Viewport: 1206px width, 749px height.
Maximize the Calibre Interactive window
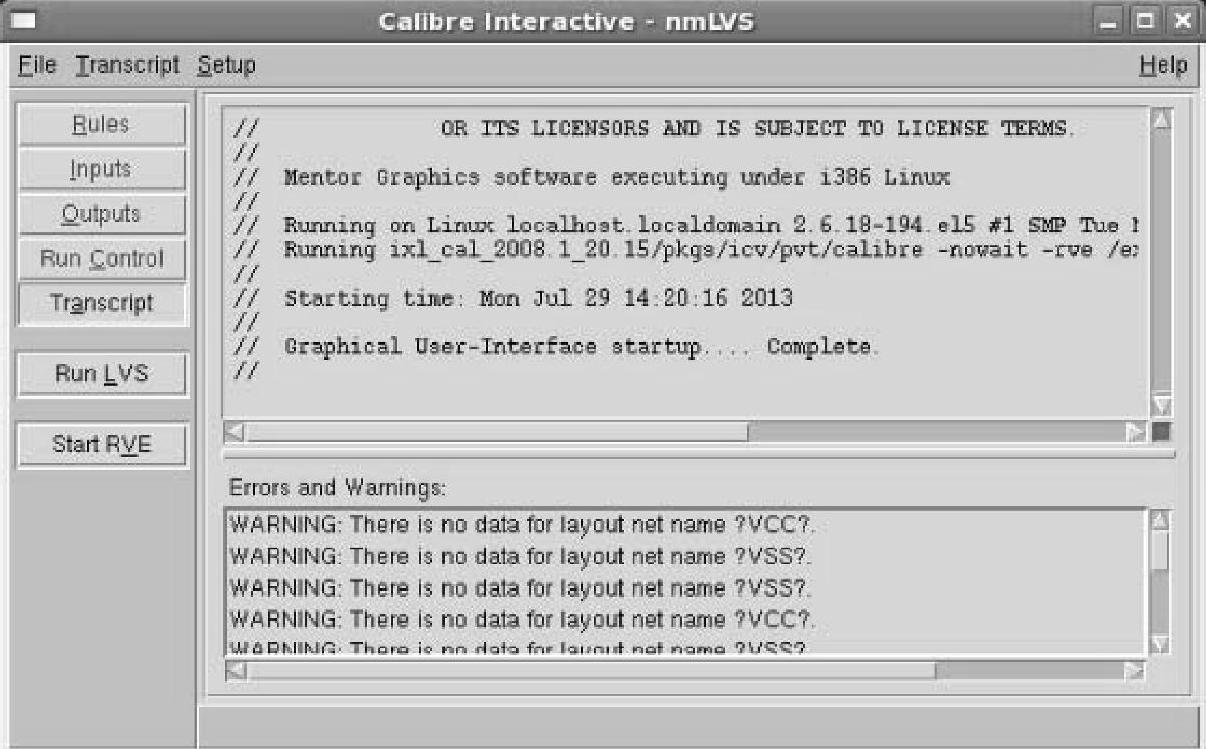(1147, 21)
